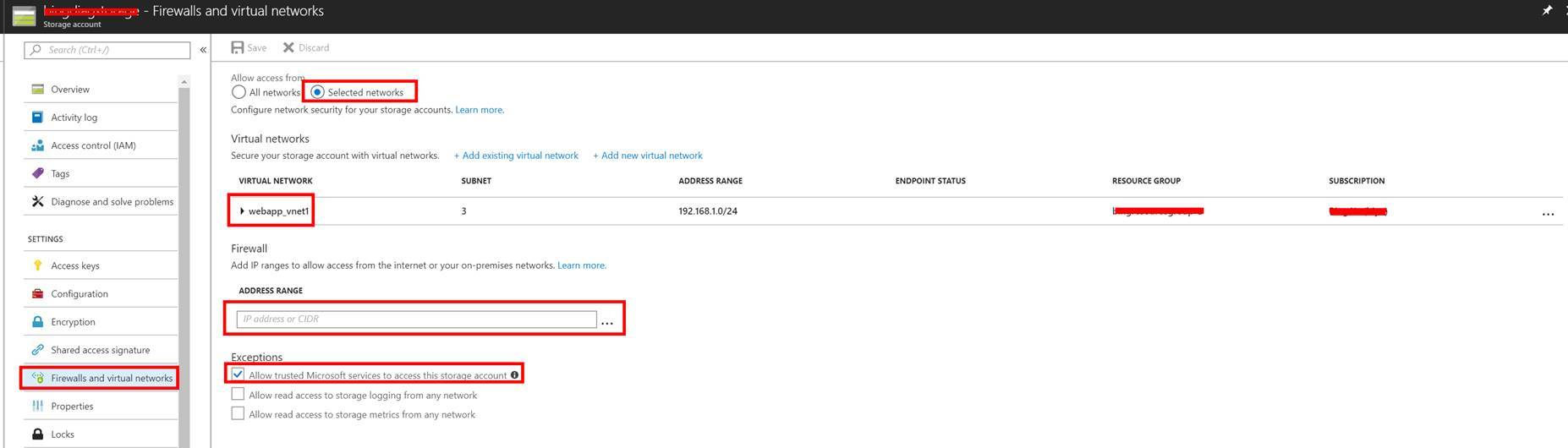Screen dimensions: 1568x448
Task: Enable read access to storage metrics
Action: point(238,414)
